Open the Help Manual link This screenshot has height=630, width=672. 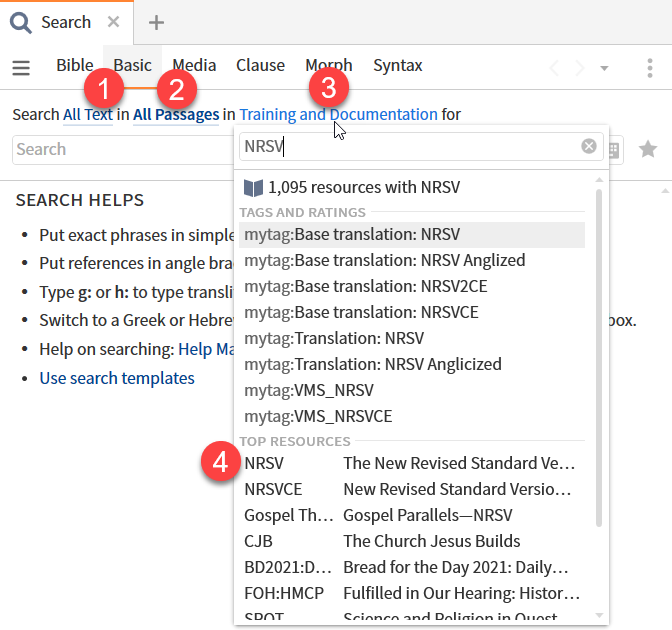point(206,349)
